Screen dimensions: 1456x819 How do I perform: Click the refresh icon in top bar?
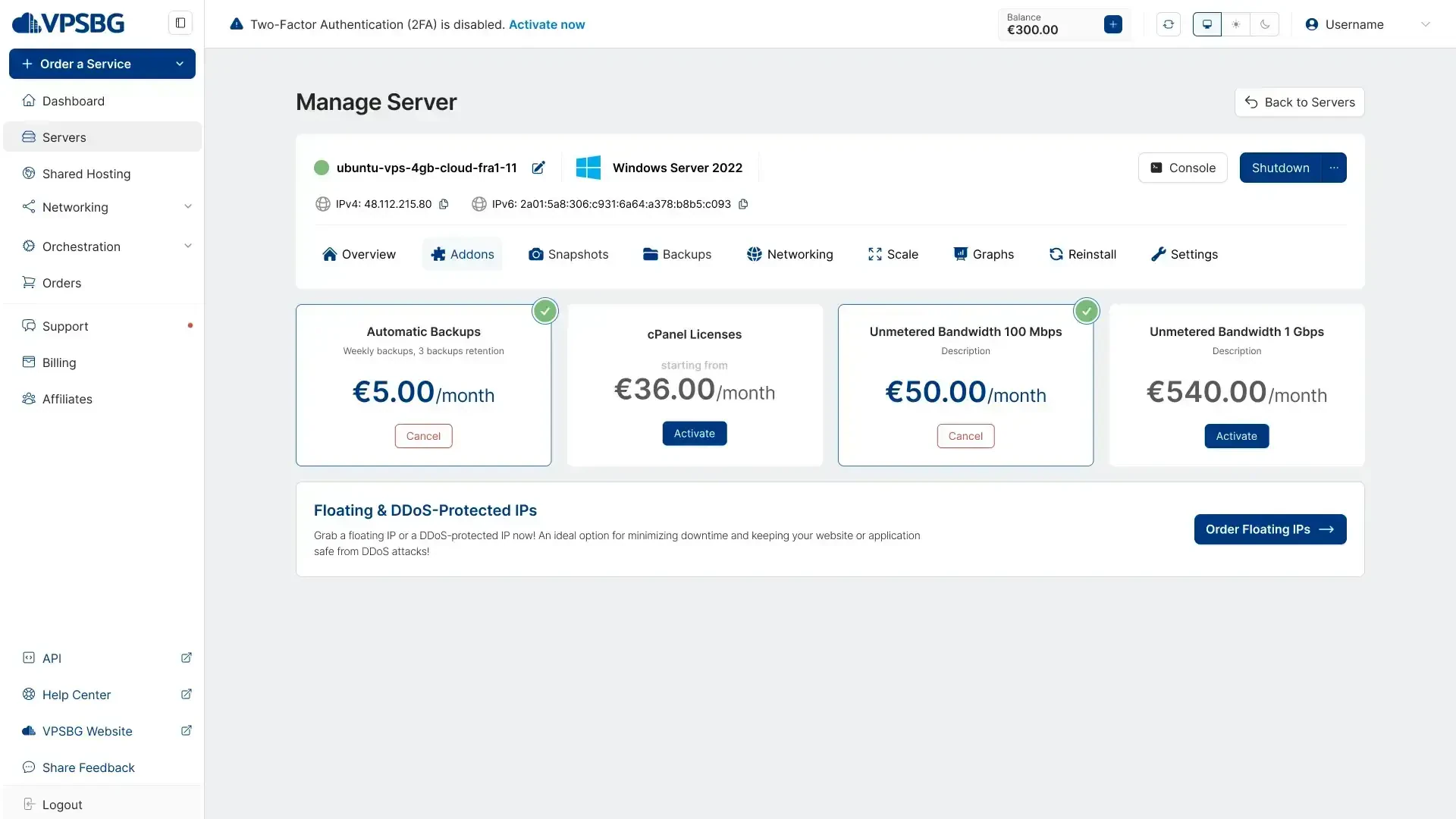(1169, 24)
